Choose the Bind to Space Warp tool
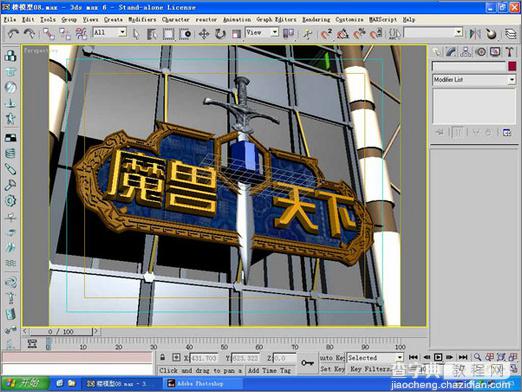Viewport: 522px width, 392px height. coord(81,33)
